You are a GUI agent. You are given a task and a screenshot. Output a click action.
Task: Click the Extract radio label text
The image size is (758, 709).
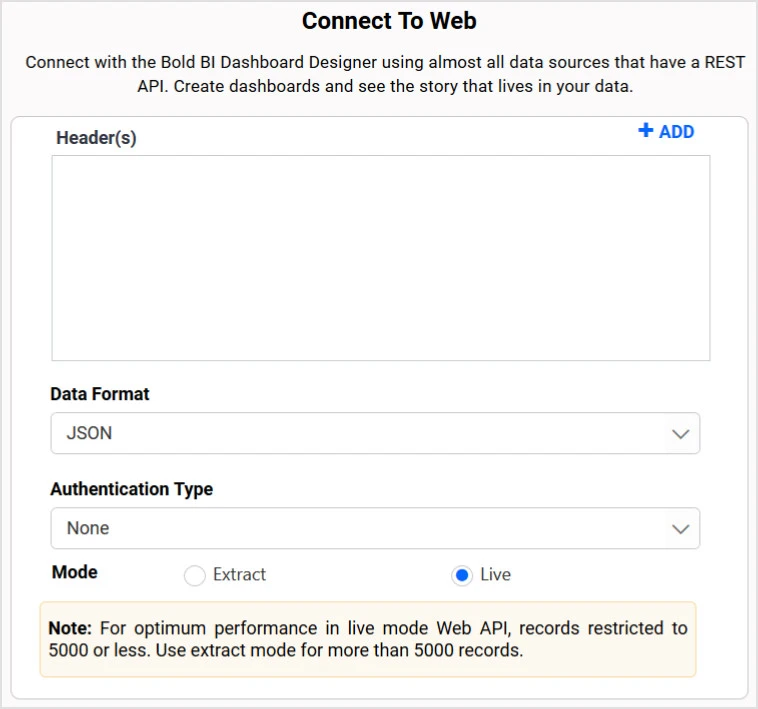pyautogui.click(x=239, y=575)
